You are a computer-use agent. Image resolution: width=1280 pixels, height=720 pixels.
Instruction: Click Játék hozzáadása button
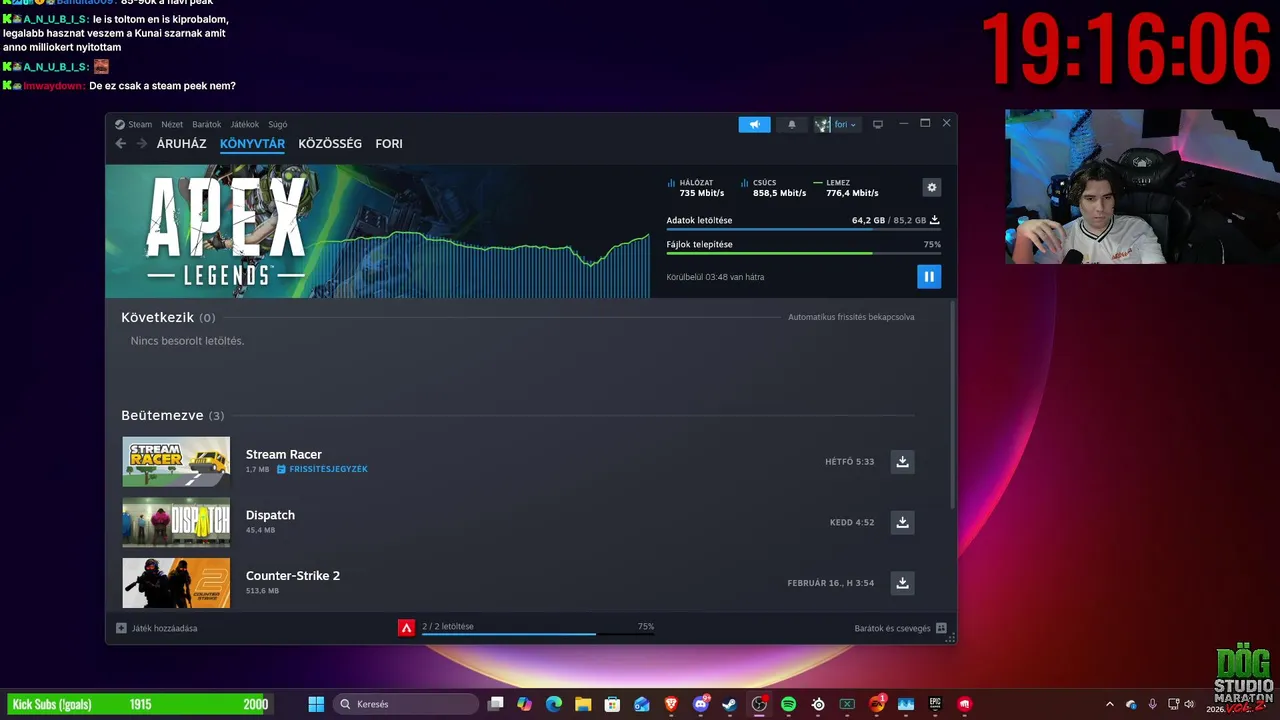pyautogui.click(x=157, y=628)
